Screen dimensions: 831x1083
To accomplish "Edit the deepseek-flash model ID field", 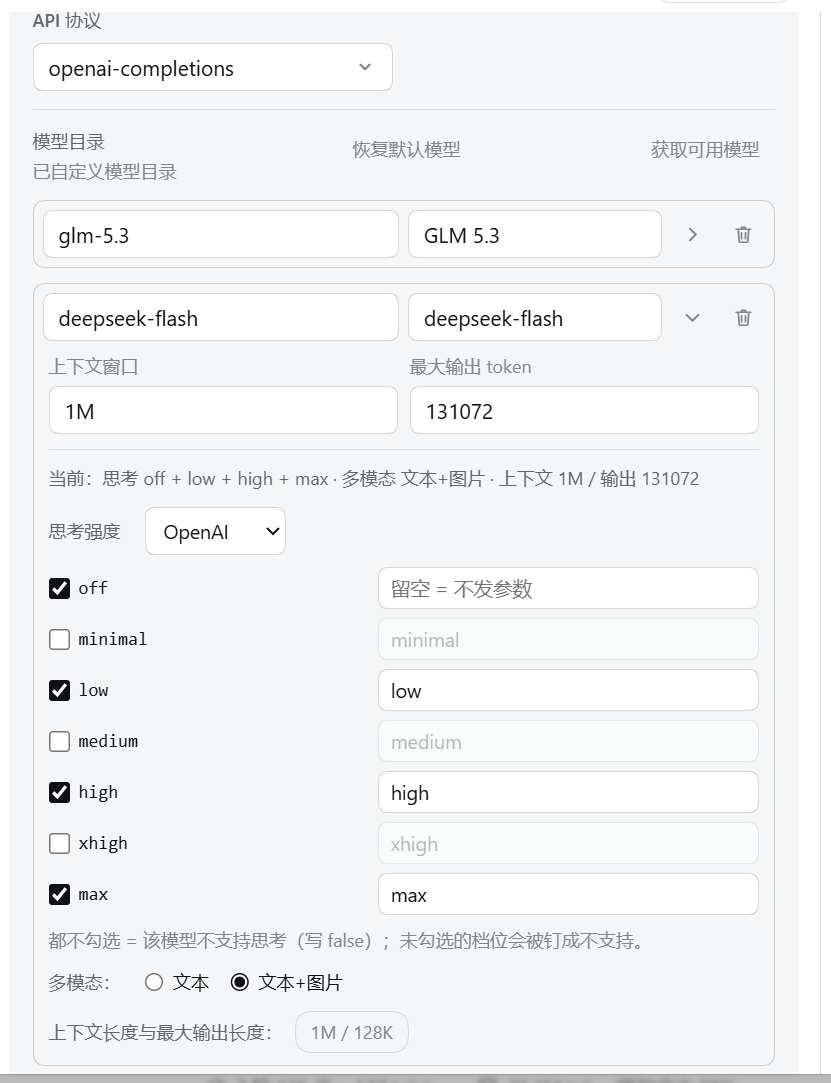I will click(221, 317).
